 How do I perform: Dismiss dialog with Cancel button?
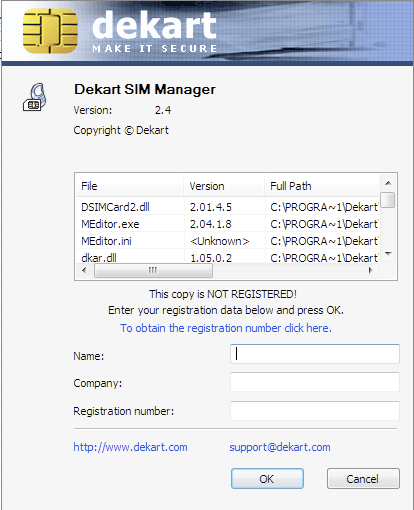(x=363, y=479)
